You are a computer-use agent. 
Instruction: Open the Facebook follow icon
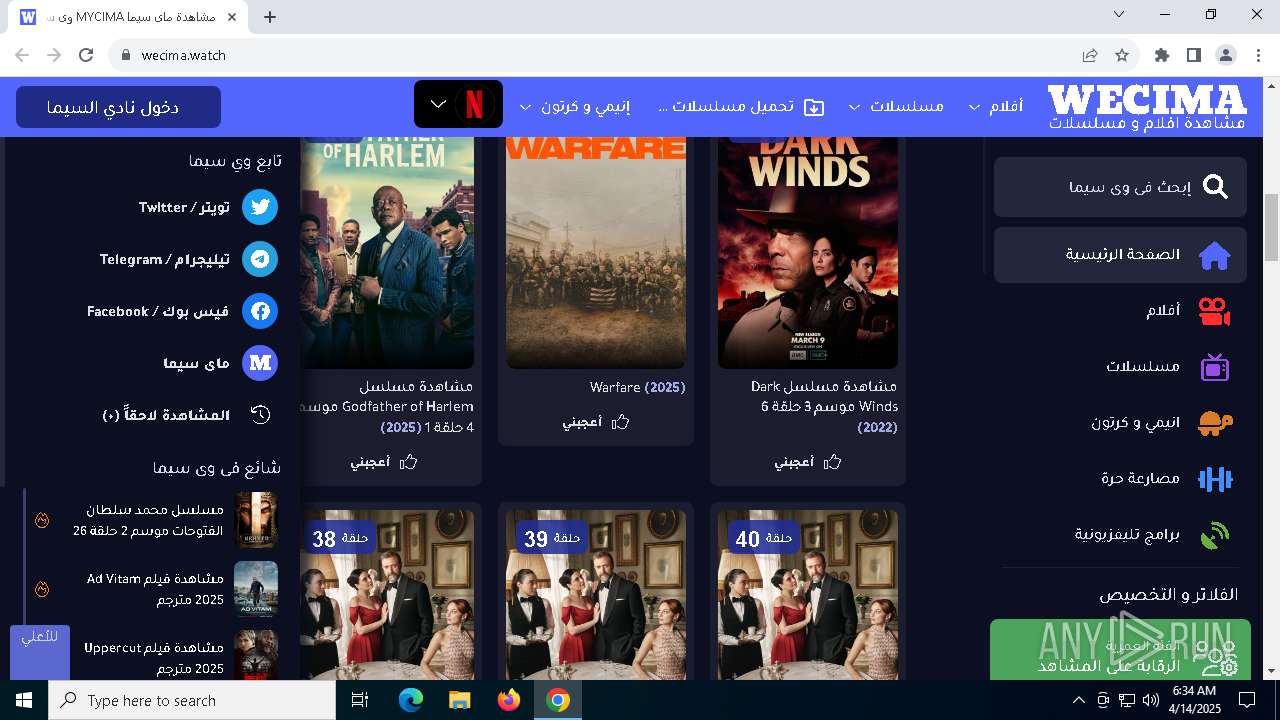click(260, 311)
